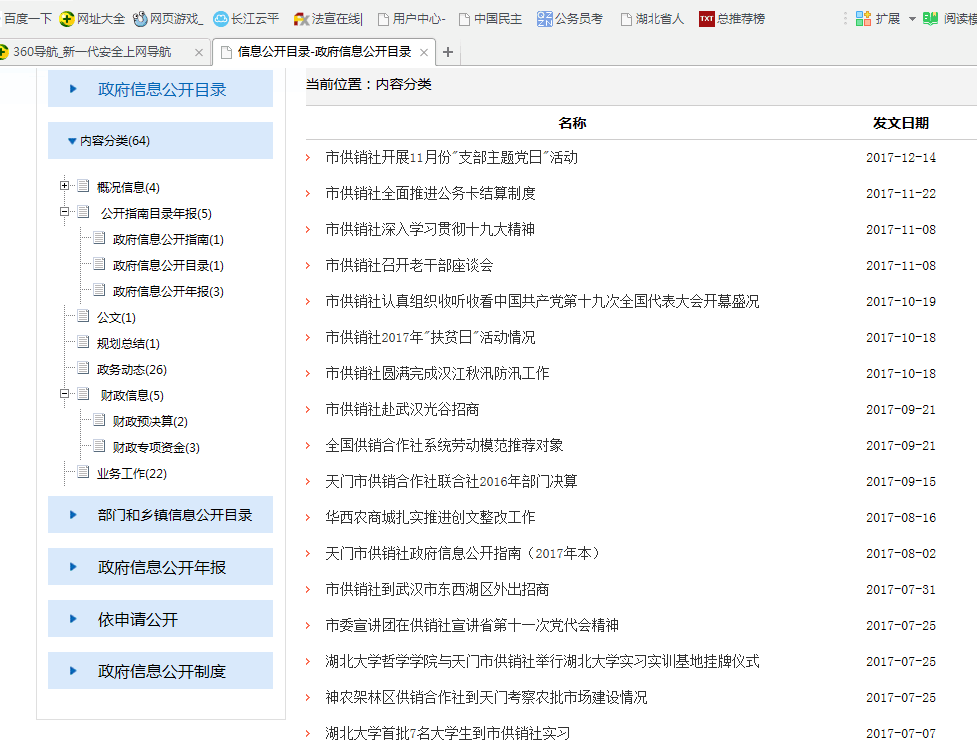Open a new browser tab
This screenshot has width=977, height=753.
[447, 52]
